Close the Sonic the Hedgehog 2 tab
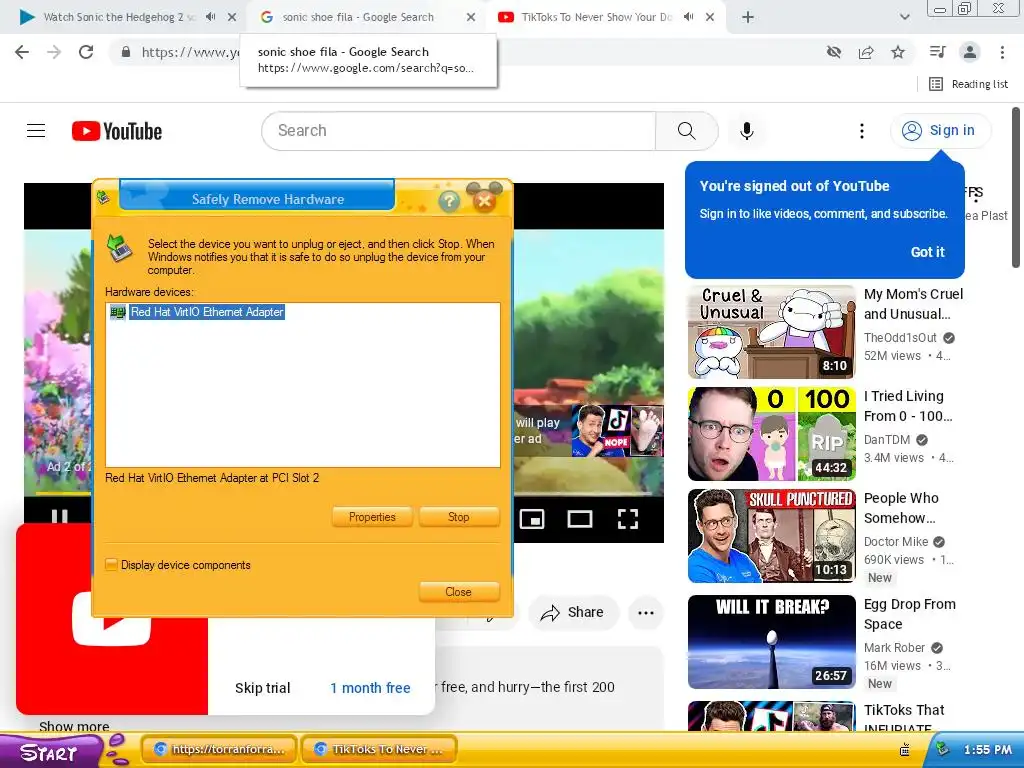 (x=232, y=18)
